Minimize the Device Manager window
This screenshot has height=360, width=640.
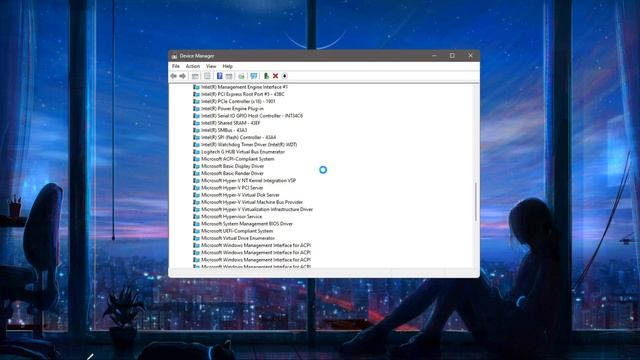434,56
